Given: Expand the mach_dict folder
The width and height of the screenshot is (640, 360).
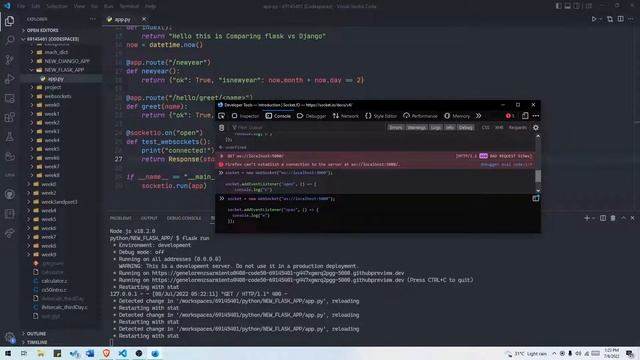Looking at the screenshot, I should click(62, 52).
